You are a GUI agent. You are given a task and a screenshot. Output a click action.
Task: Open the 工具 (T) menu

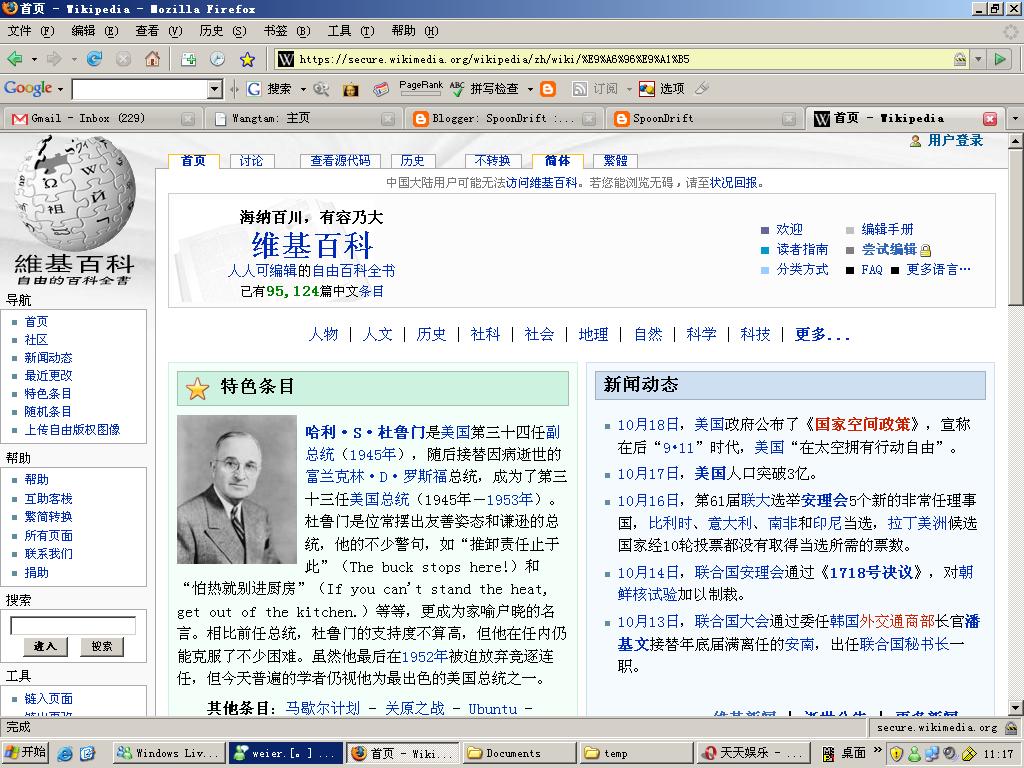351,31
